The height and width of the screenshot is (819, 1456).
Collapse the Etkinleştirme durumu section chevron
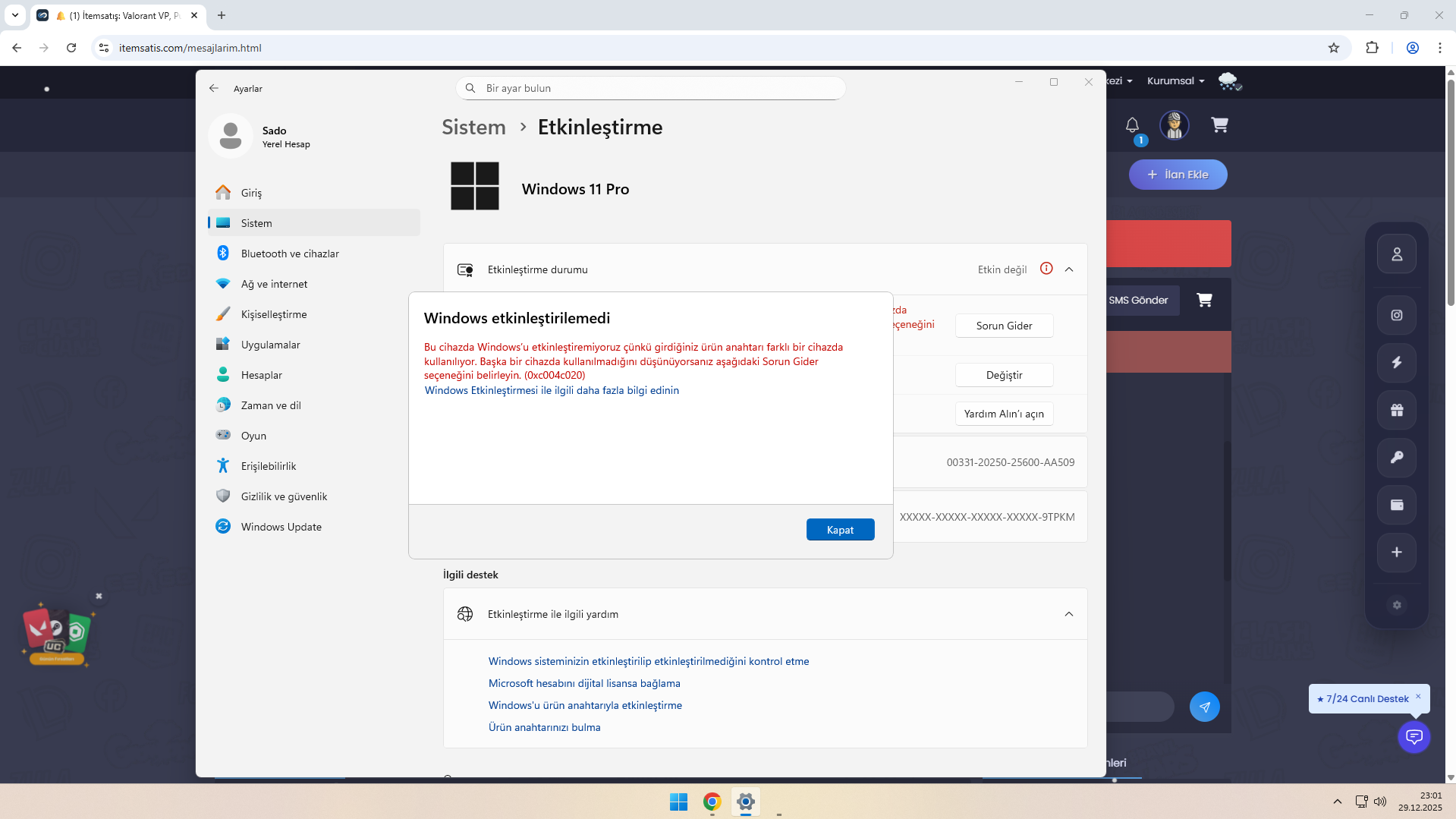tap(1069, 269)
